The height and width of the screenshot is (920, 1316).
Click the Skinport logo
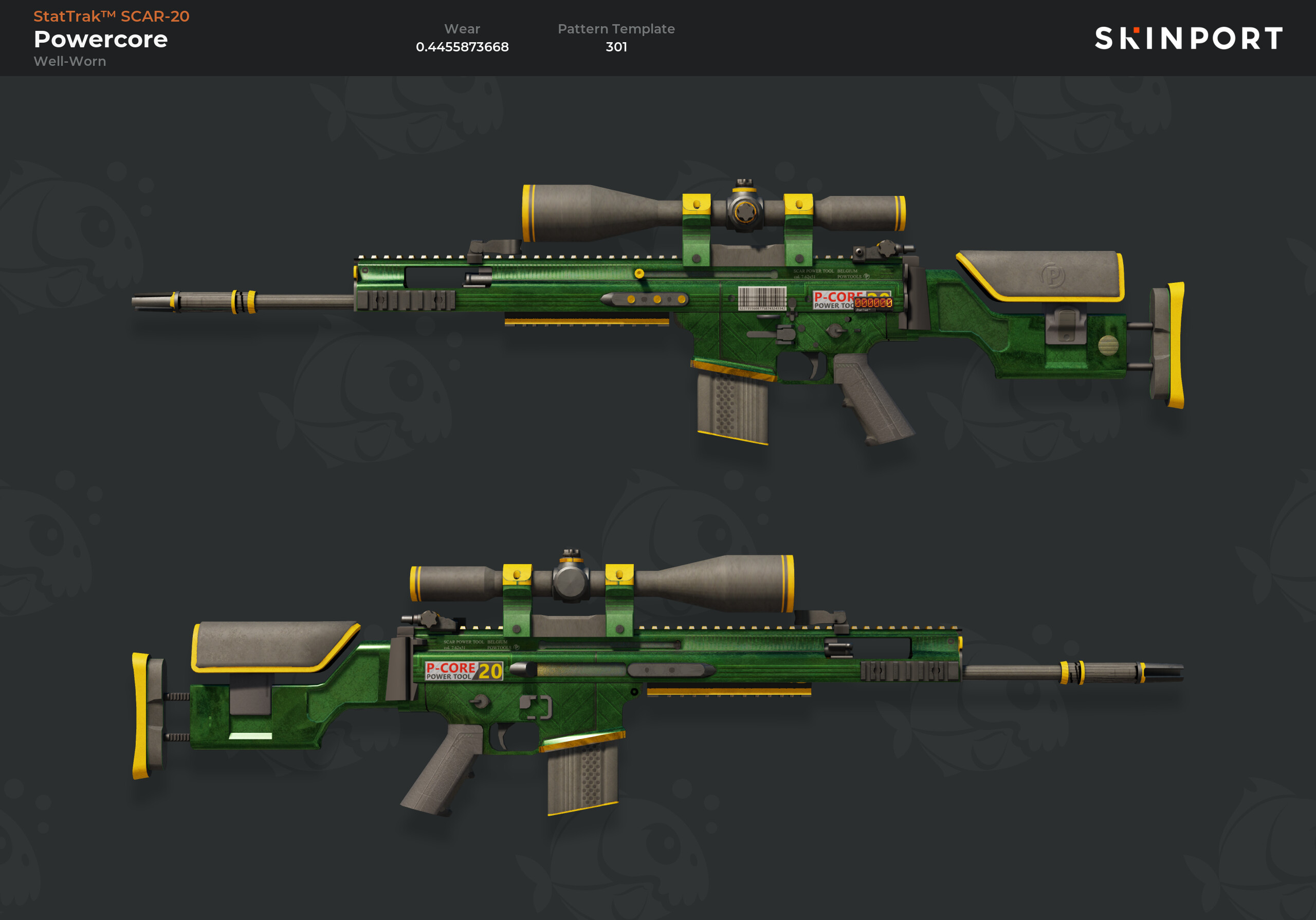1188,39
